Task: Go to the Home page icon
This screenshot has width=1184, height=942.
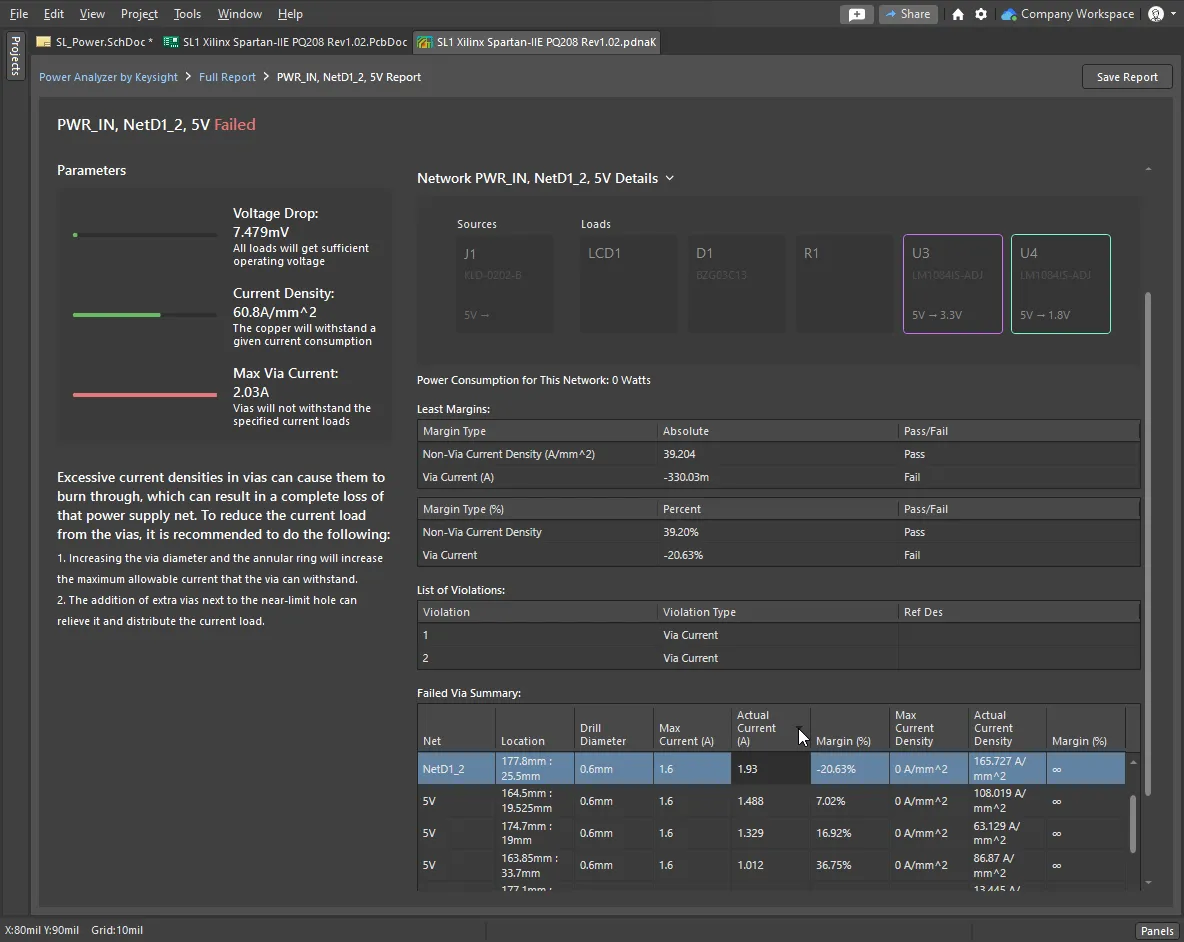Action: click(x=958, y=14)
